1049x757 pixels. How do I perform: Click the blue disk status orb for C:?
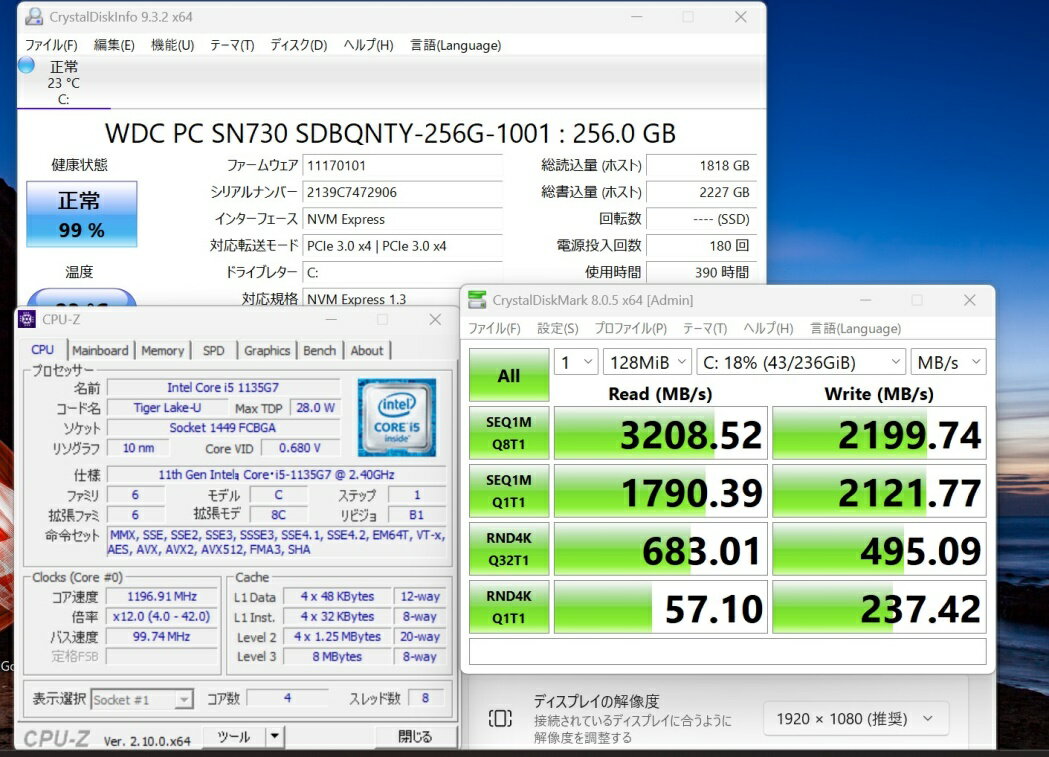coord(26,66)
